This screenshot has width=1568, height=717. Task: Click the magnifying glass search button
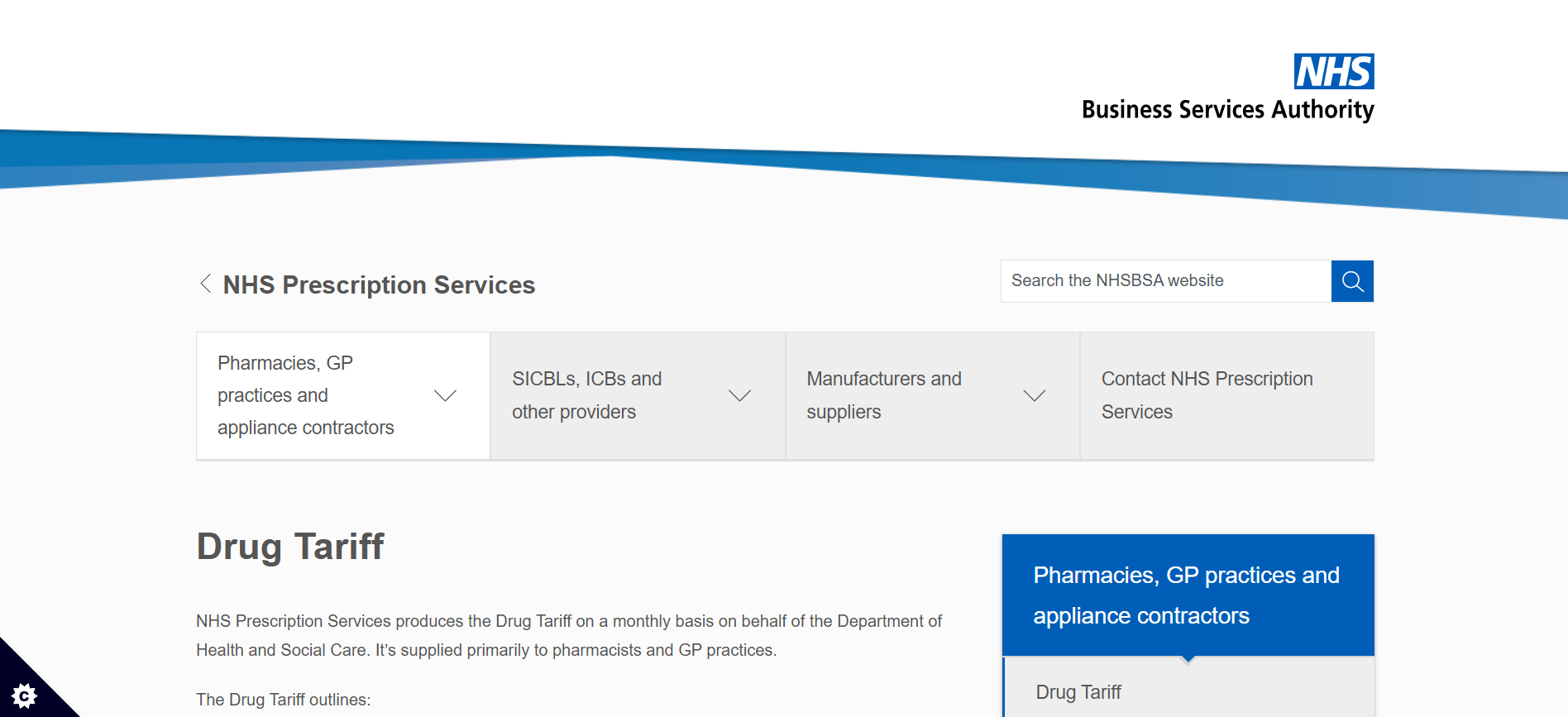pos(1352,281)
